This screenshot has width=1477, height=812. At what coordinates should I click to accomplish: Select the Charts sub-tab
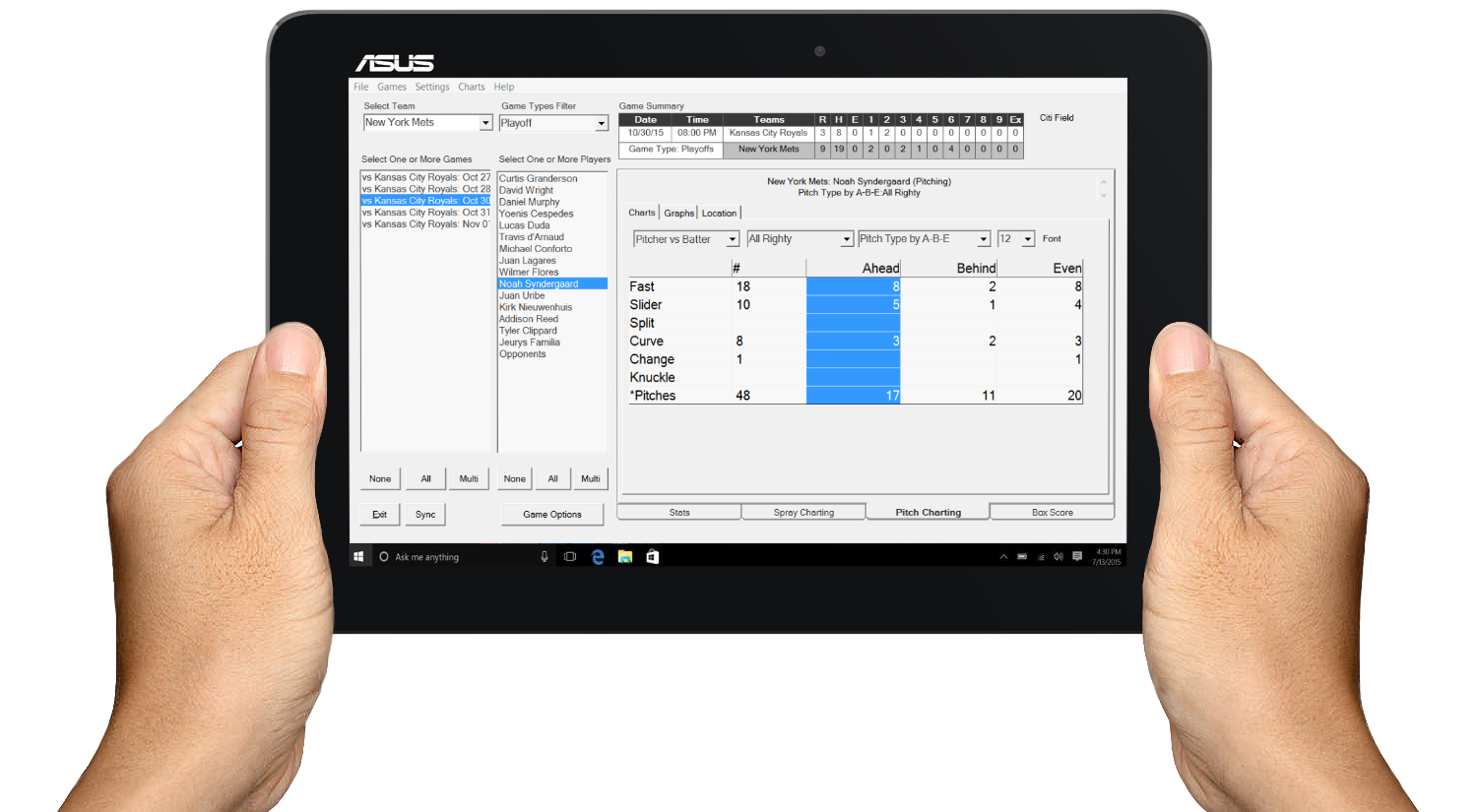642,213
